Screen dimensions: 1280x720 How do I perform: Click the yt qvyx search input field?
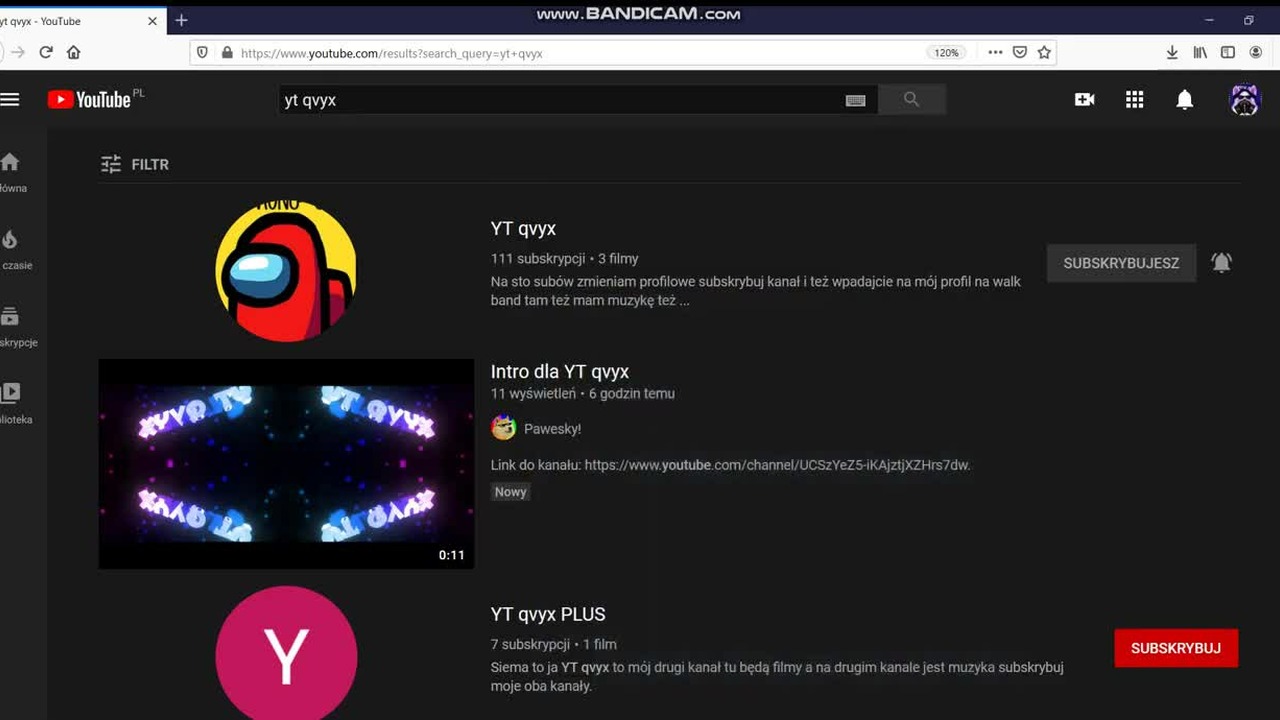pos(560,100)
